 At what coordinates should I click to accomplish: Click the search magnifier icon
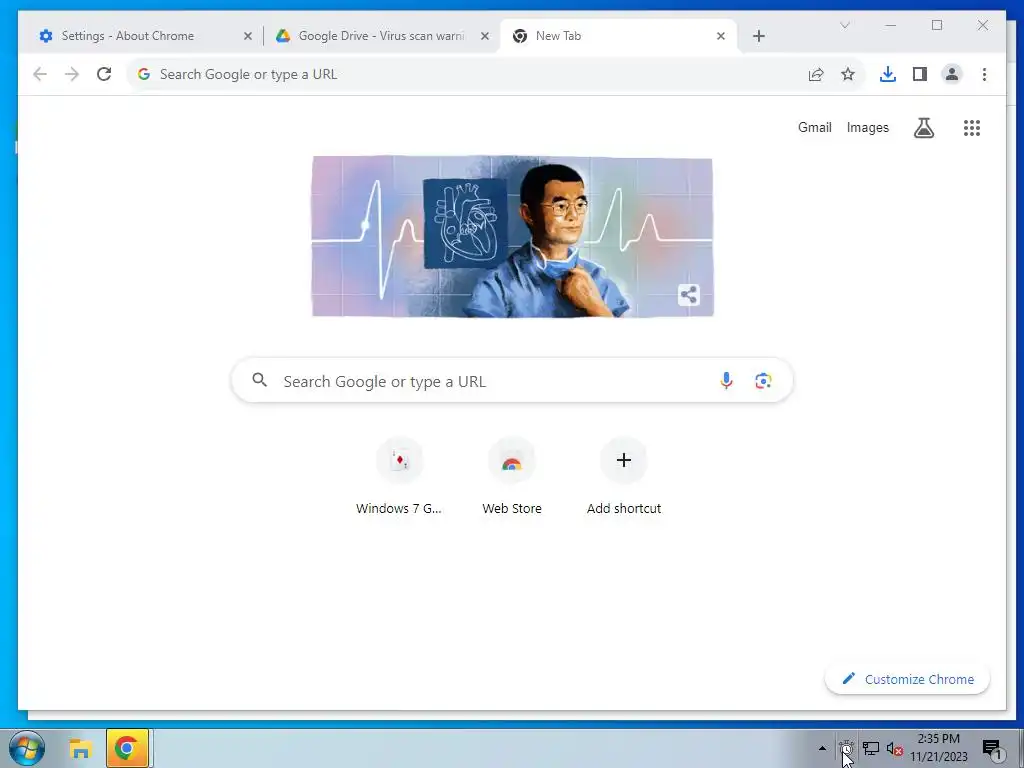click(259, 380)
